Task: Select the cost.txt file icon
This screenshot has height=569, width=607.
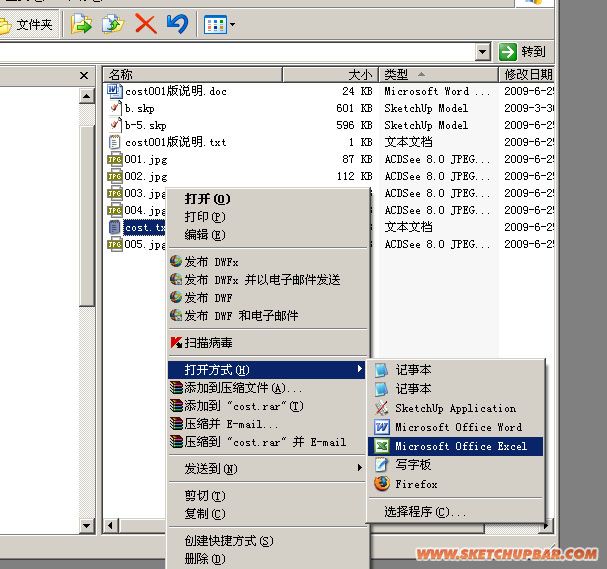Action: (115, 227)
